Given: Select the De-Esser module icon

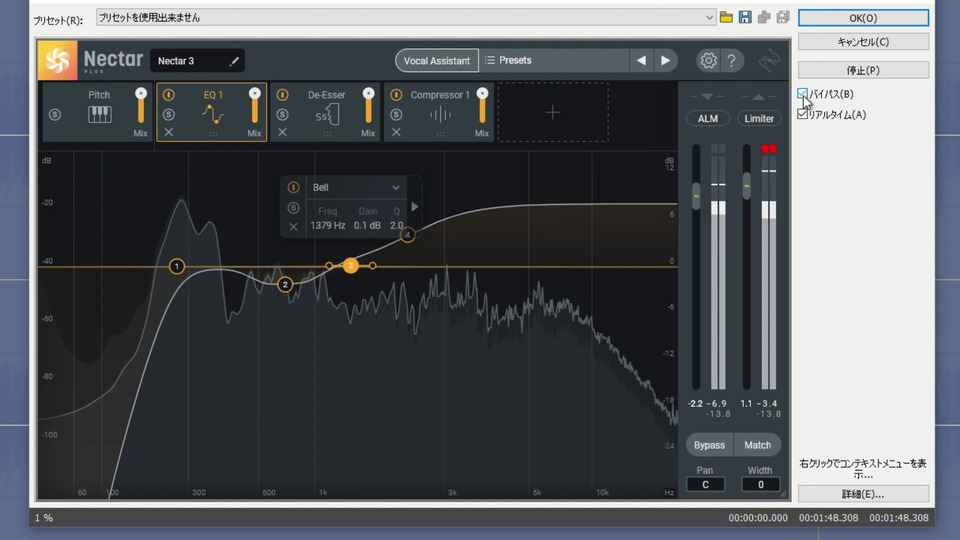Looking at the screenshot, I should click(x=327, y=114).
